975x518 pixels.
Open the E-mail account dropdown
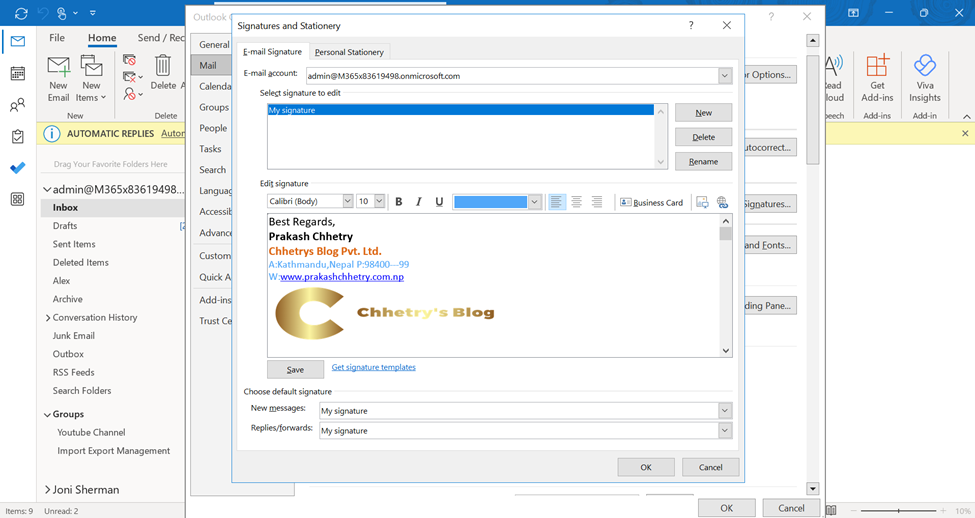(724, 76)
